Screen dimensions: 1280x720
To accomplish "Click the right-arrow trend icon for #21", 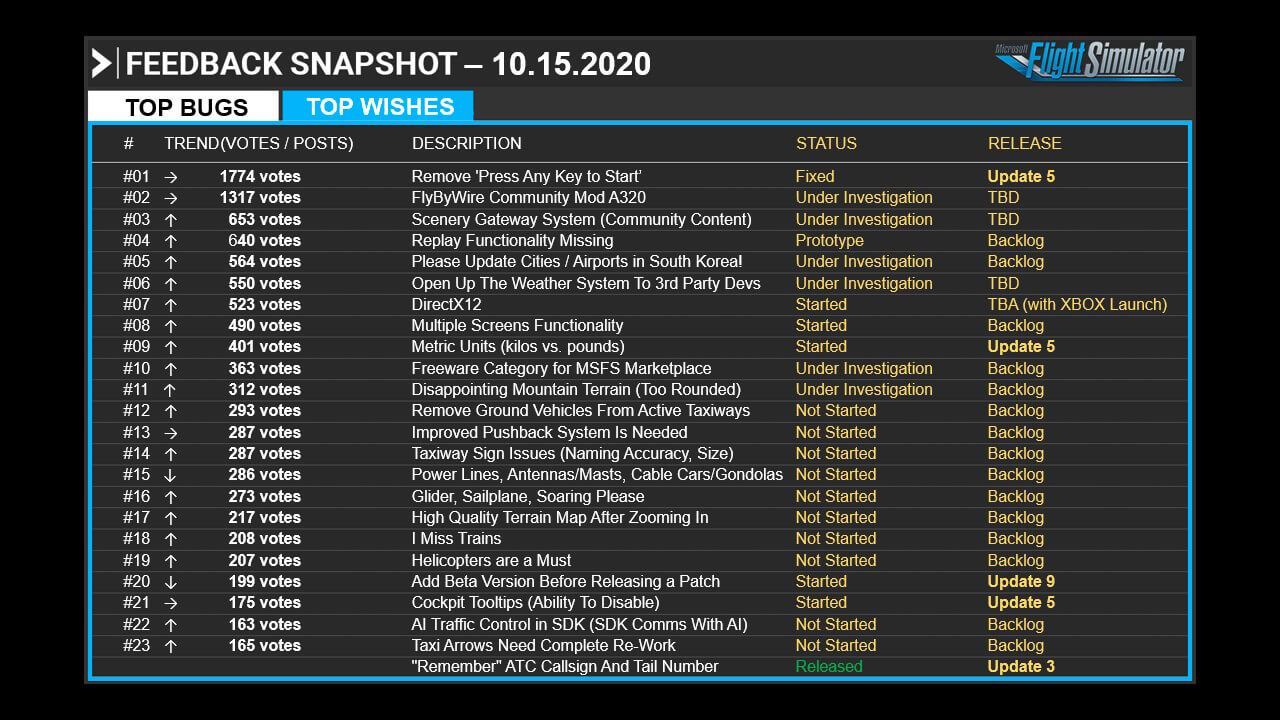I will point(170,603).
